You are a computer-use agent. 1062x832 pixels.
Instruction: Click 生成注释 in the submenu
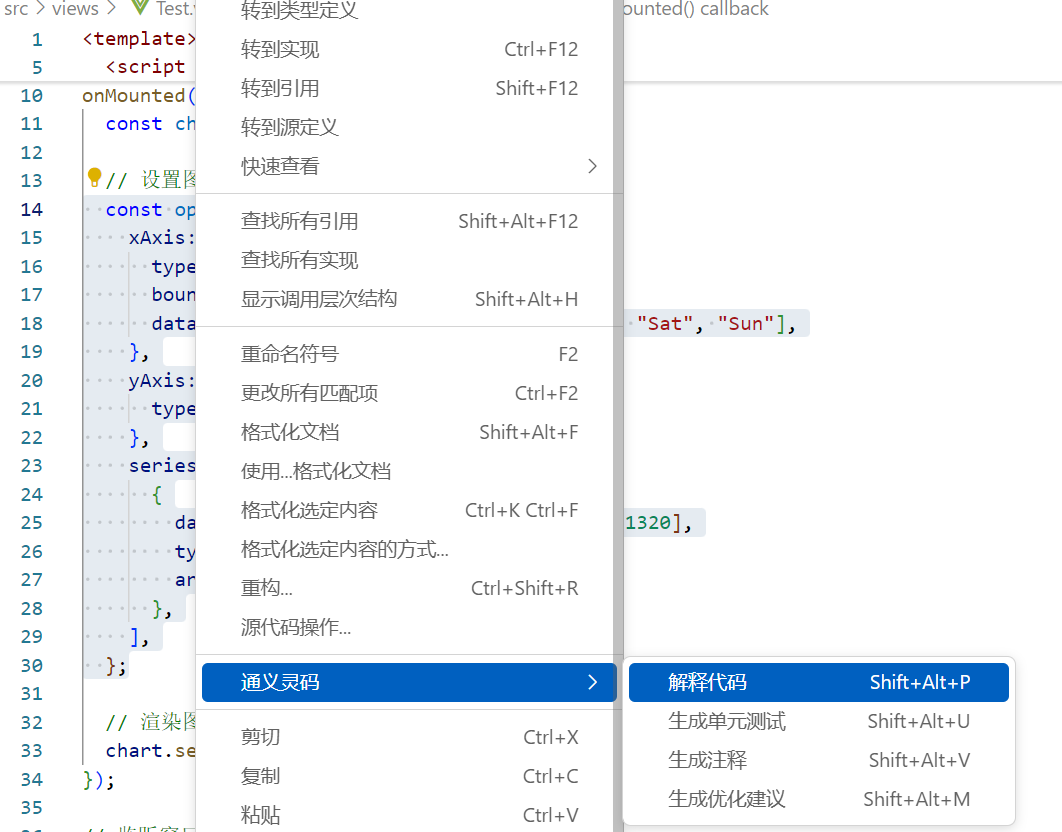click(819, 760)
